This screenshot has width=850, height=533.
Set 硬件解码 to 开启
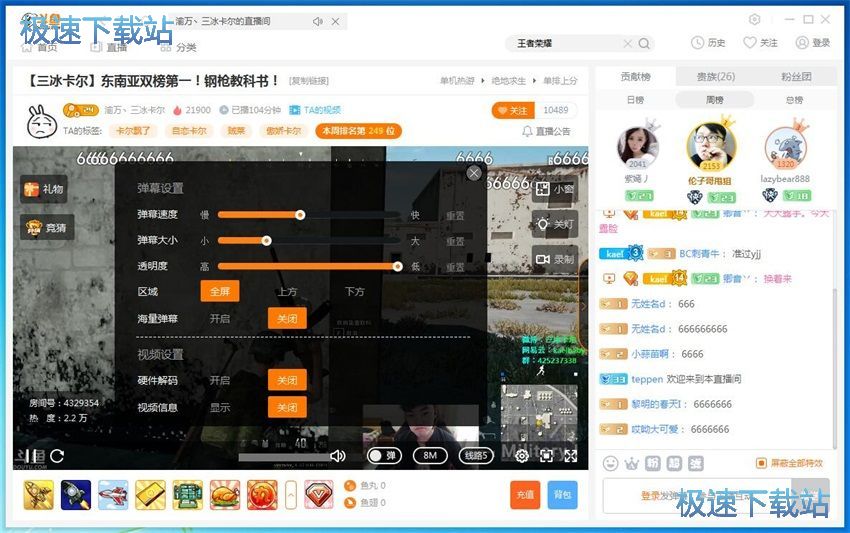(x=220, y=381)
